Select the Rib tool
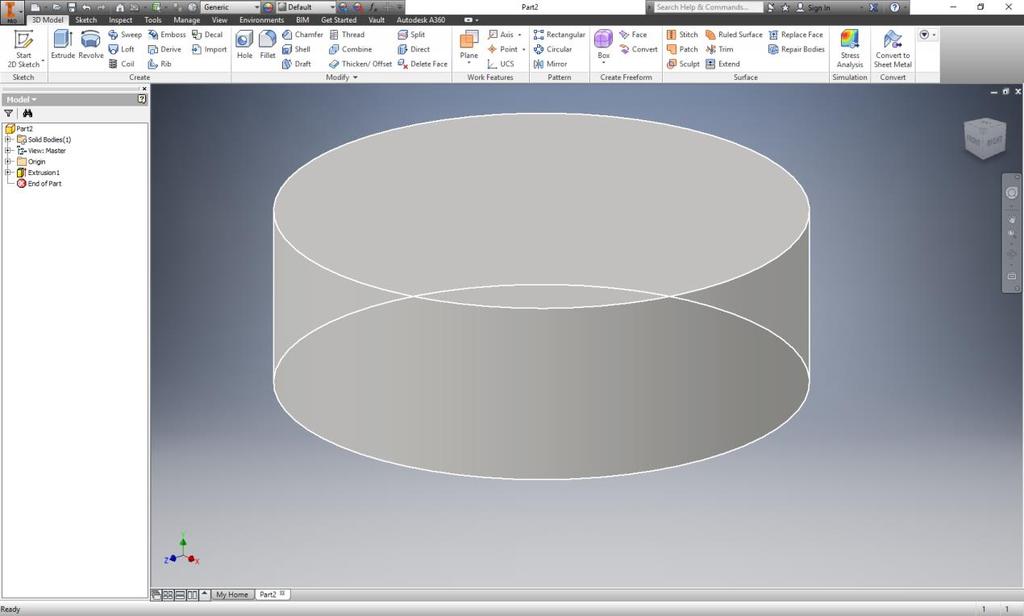Image resolution: width=1024 pixels, height=616 pixels. 159,64
